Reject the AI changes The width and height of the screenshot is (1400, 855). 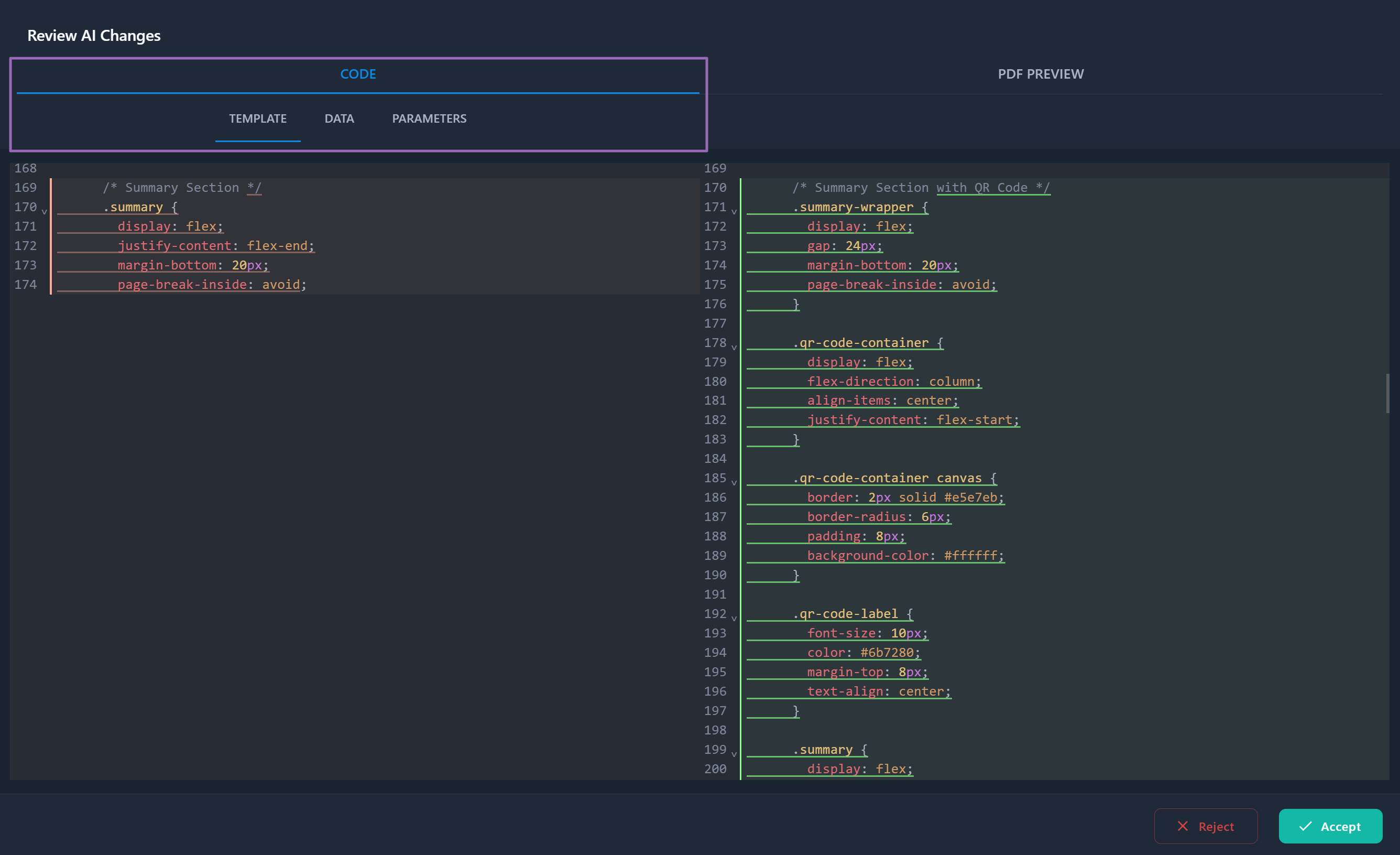(1206, 826)
